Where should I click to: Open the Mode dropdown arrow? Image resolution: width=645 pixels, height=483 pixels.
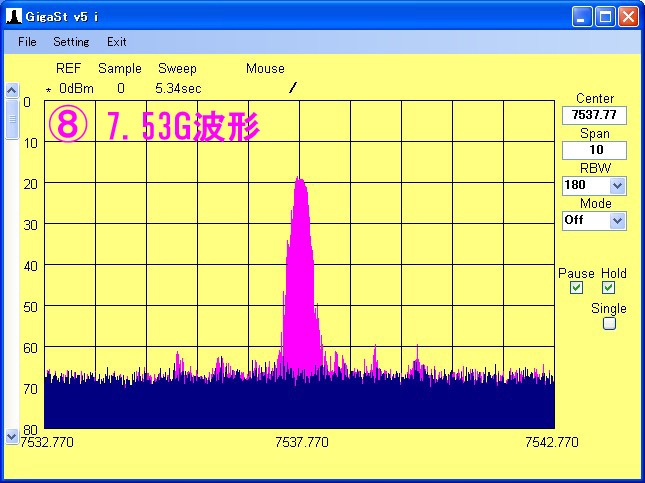[x=617, y=221]
